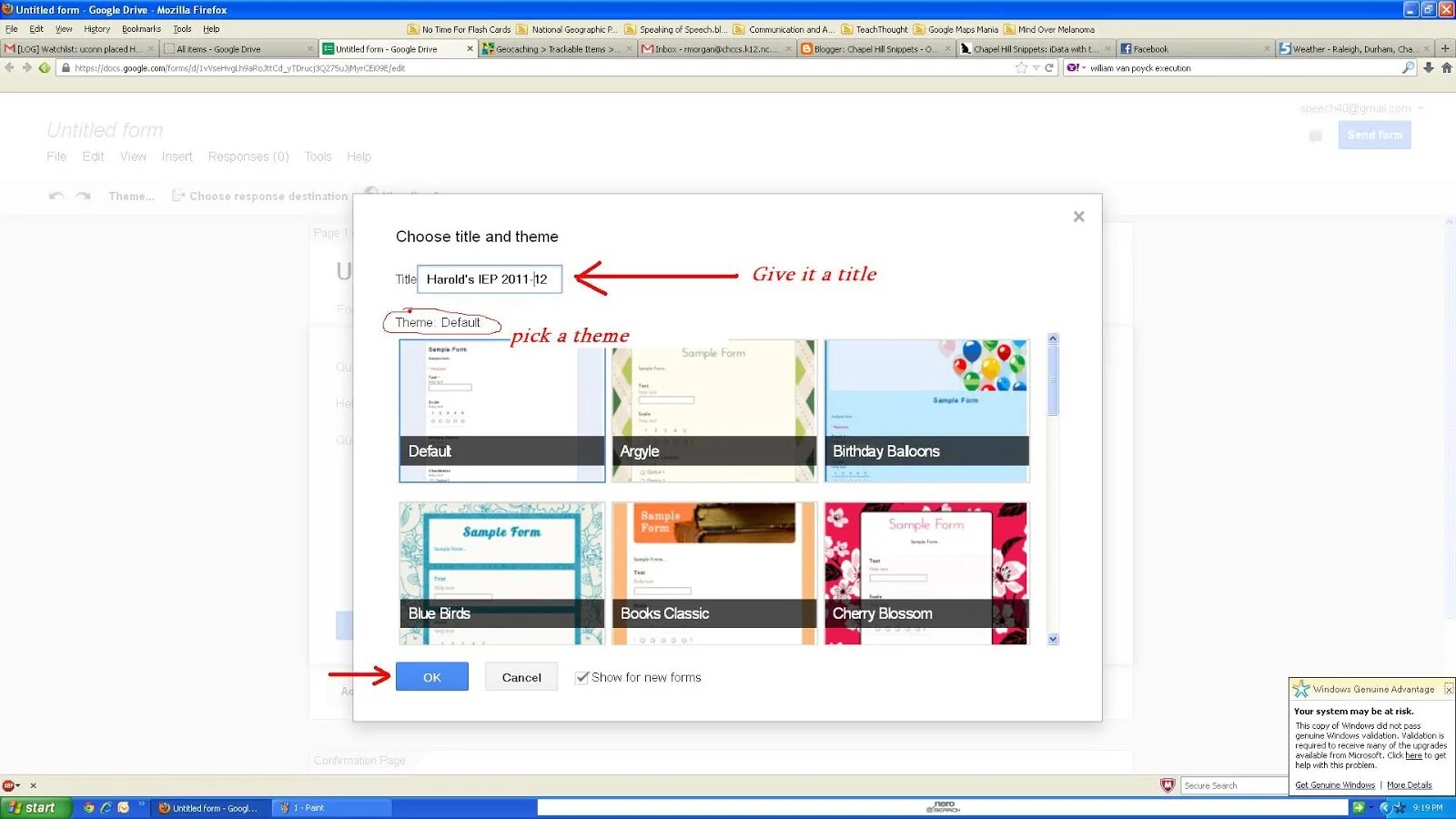Viewport: 1456px width, 819px height.
Task: Switch to the Geocaching Trackable Items tab
Action: tap(557, 49)
